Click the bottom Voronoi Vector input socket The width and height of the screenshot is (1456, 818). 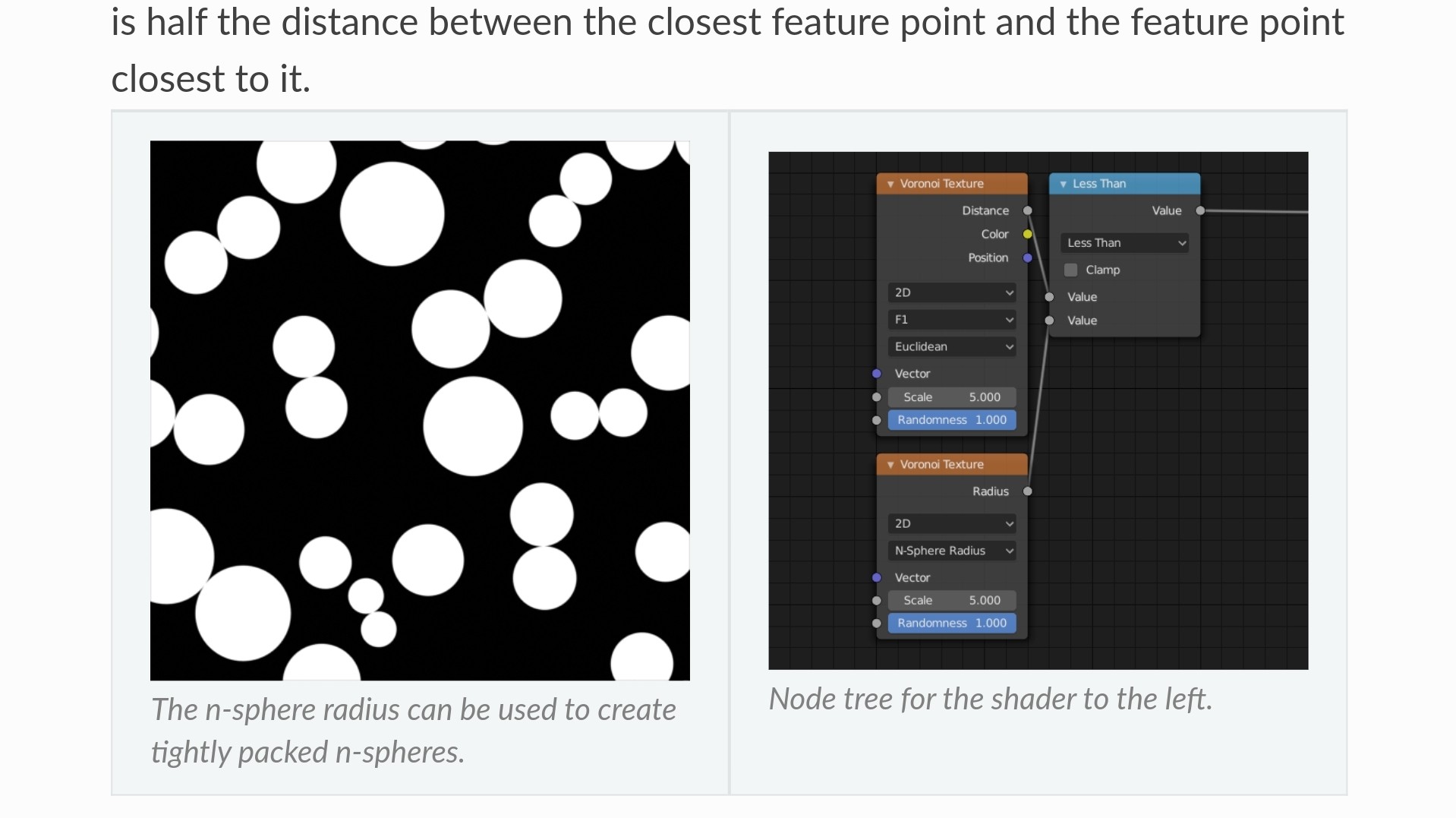(877, 578)
